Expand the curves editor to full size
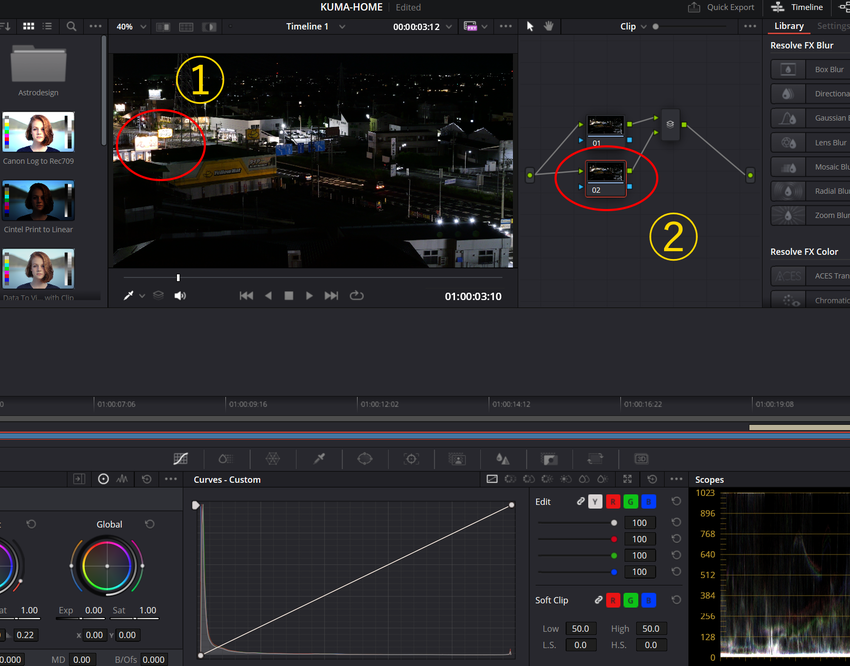 click(627, 479)
